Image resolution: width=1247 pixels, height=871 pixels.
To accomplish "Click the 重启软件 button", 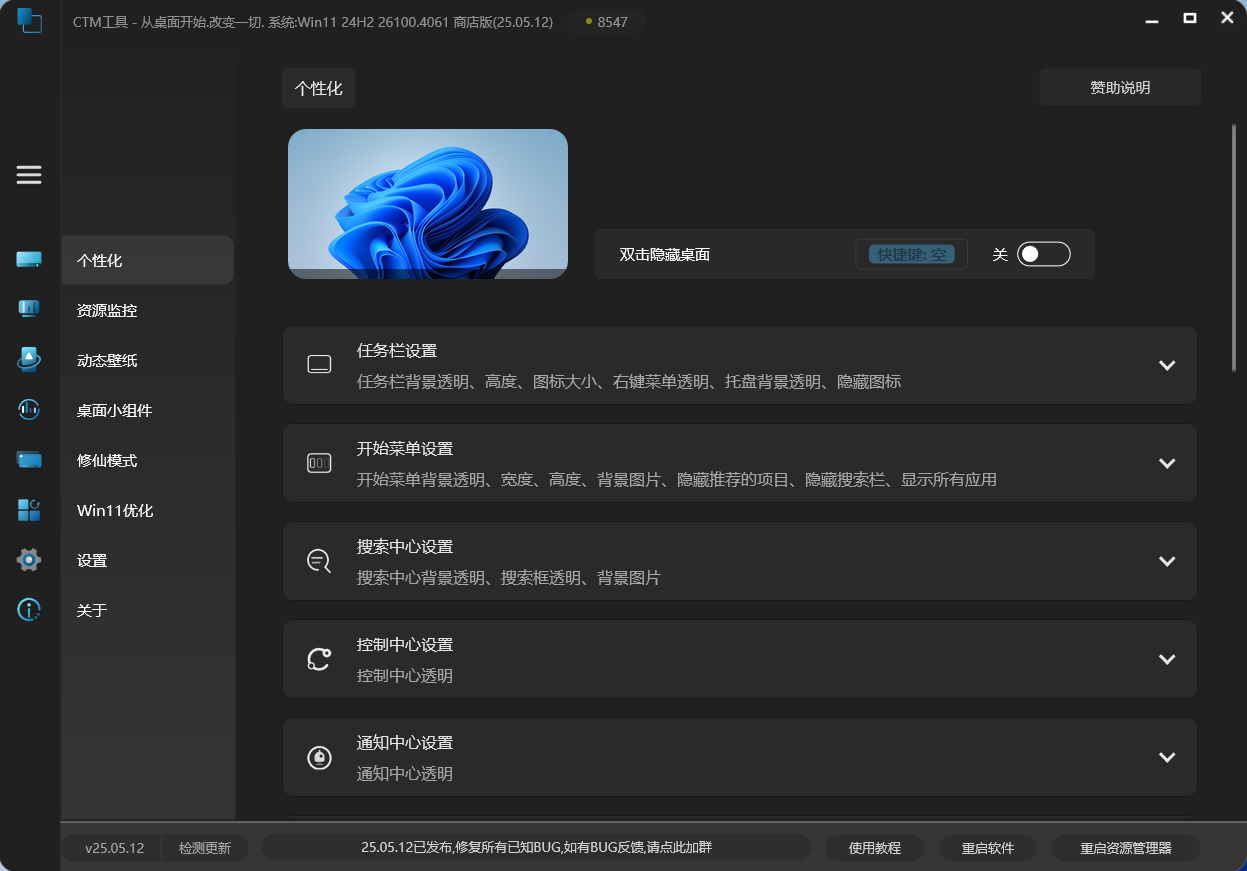I will pyautogui.click(x=988, y=848).
